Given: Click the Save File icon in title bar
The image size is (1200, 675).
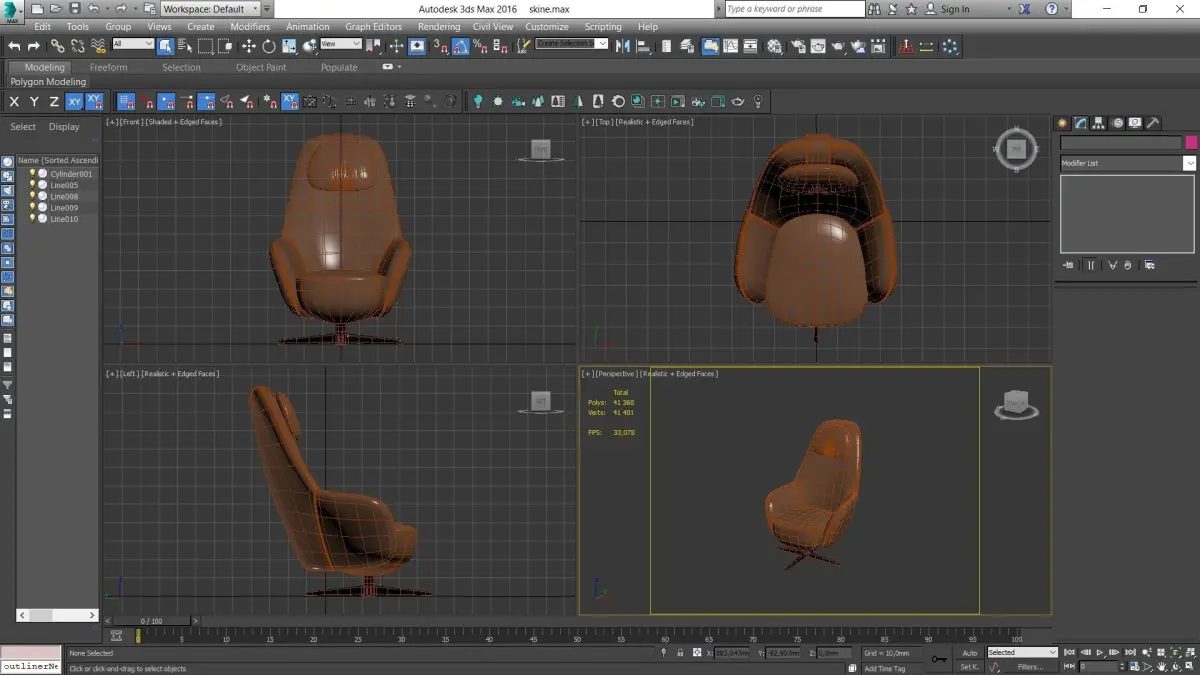Looking at the screenshot, I should point(74,9).
